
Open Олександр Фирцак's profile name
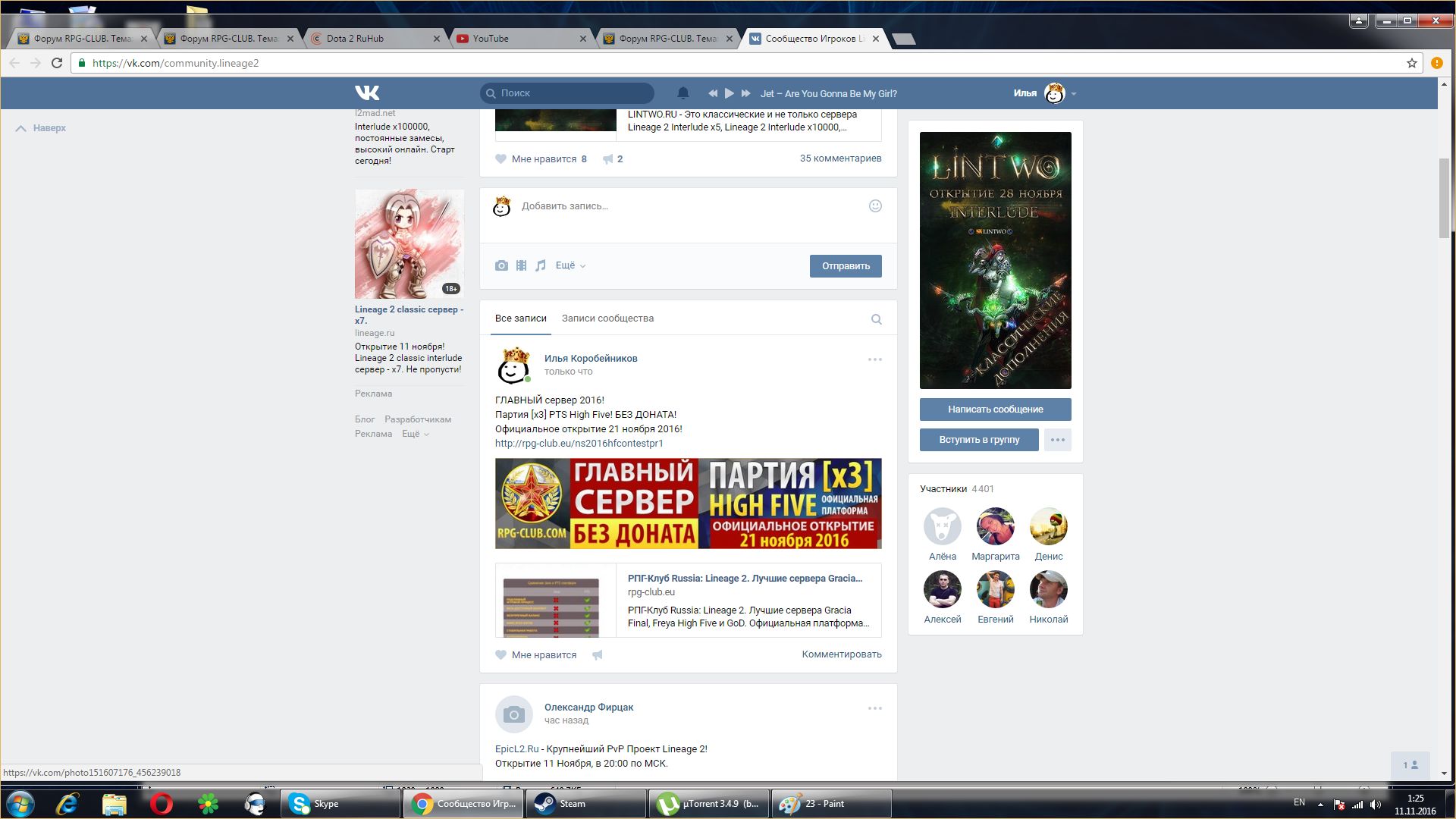click(588, 708)
